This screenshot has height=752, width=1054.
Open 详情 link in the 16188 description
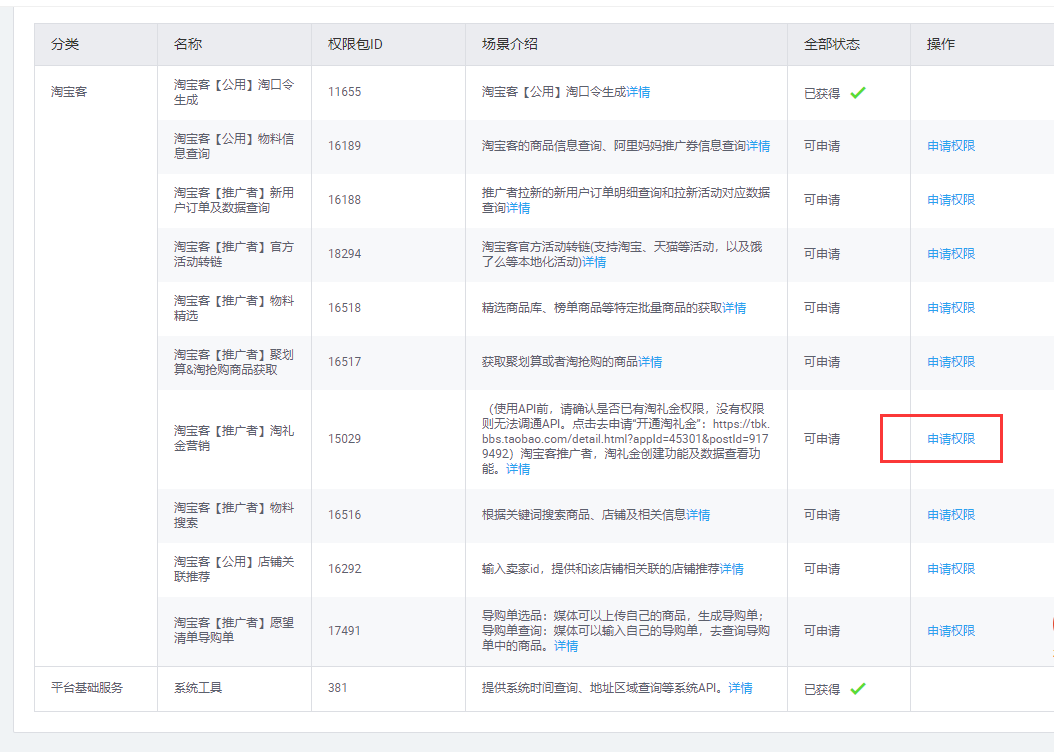518,208
